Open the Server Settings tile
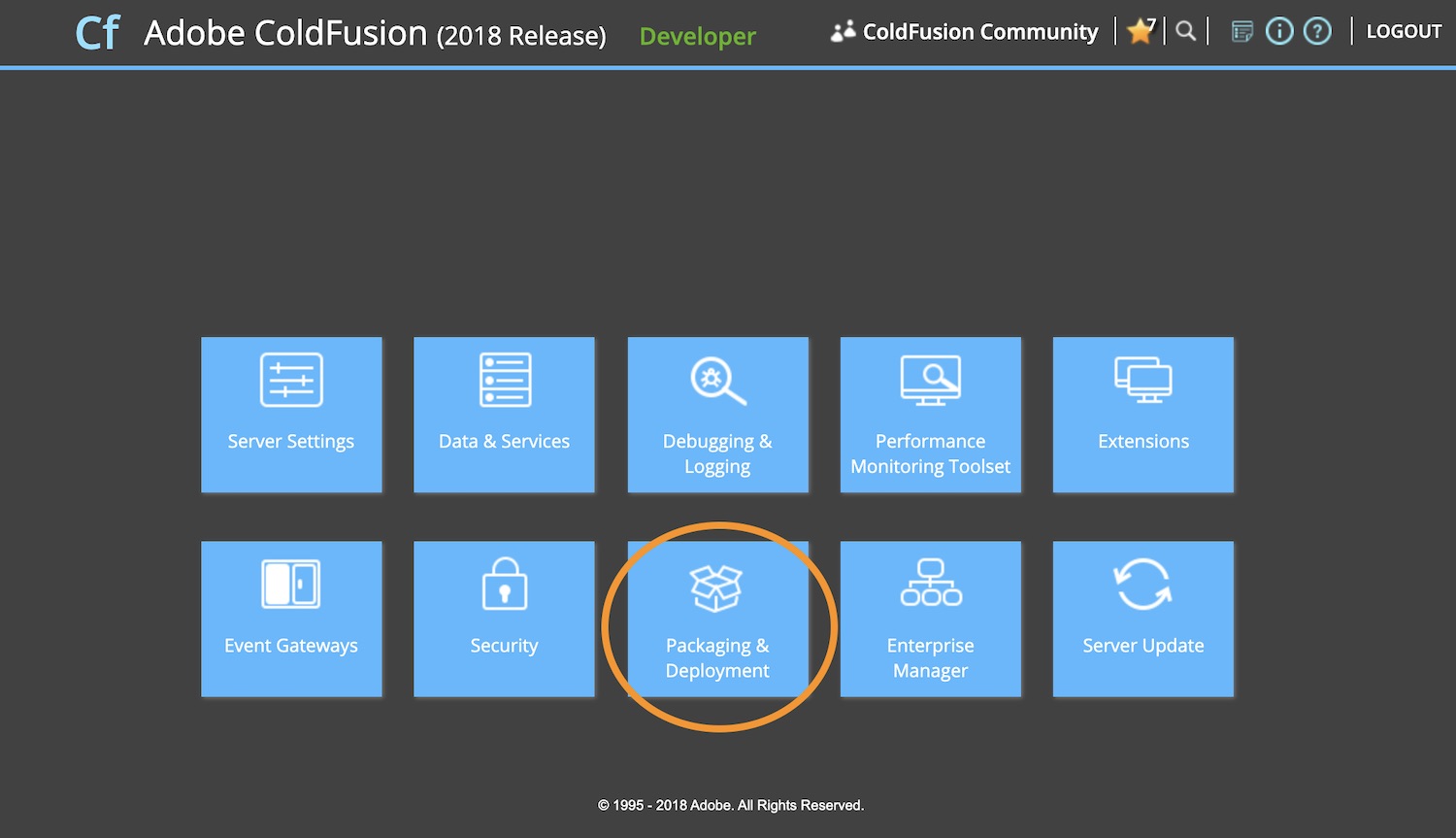The height and width of the screenshot is (838, 1456). (291, 415)
